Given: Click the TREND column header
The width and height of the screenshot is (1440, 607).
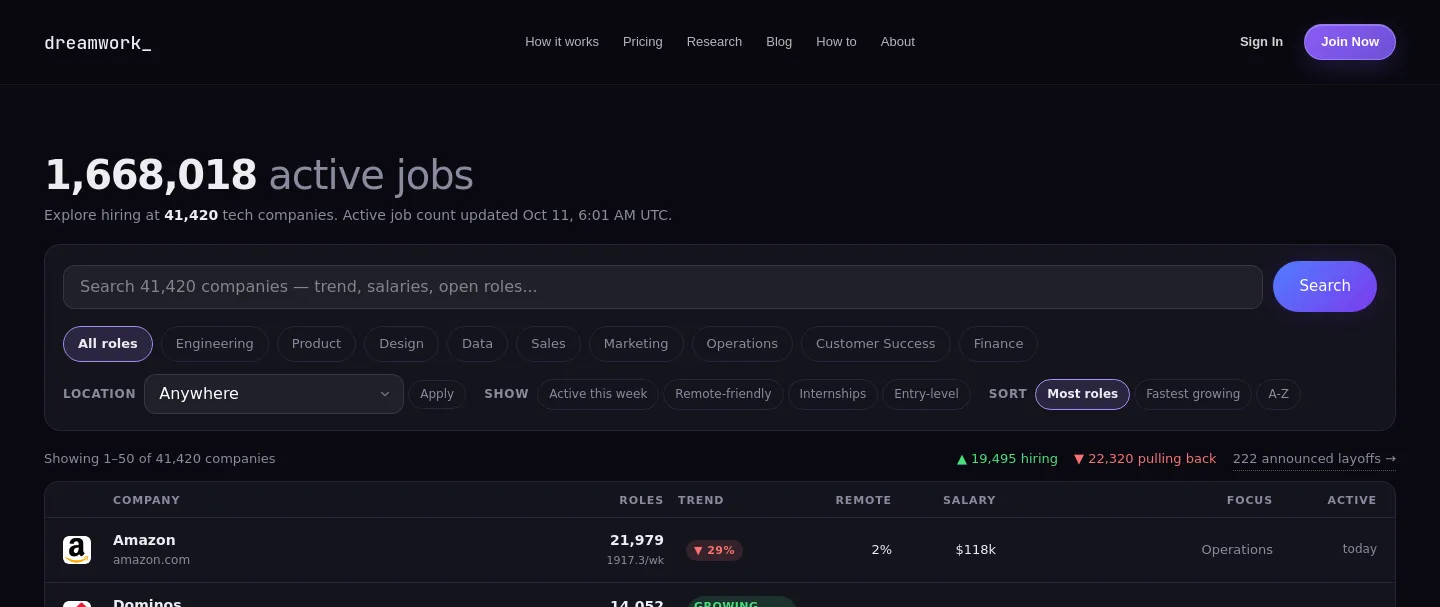Looking at the screenshot, I should [701, 500].
